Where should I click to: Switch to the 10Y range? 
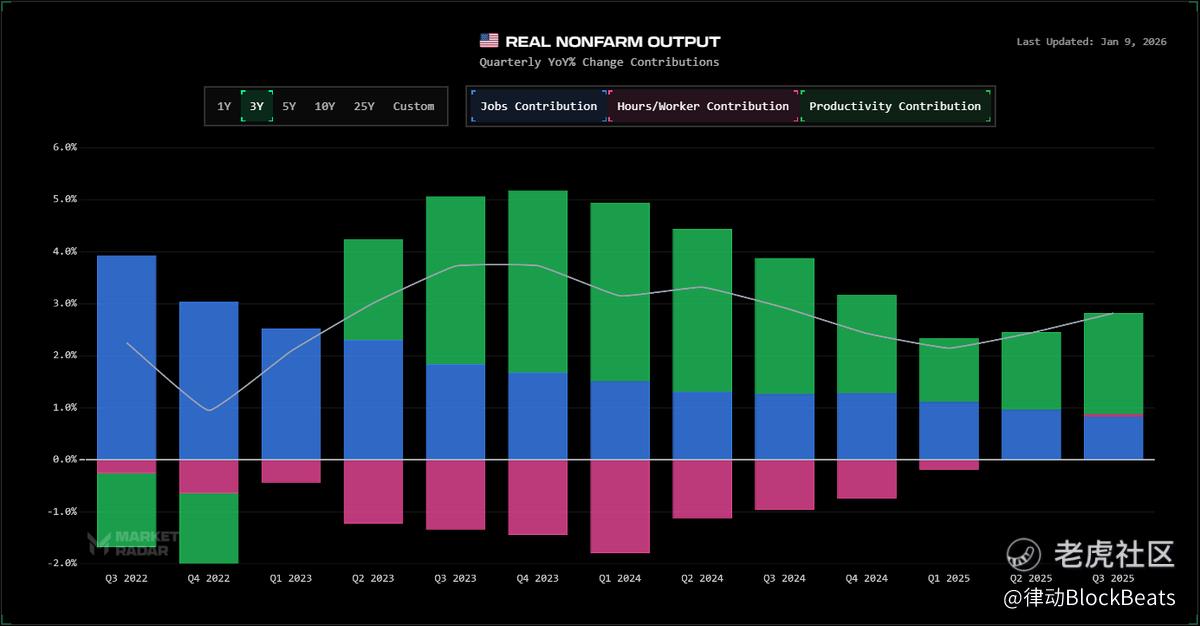click(324, 106)
